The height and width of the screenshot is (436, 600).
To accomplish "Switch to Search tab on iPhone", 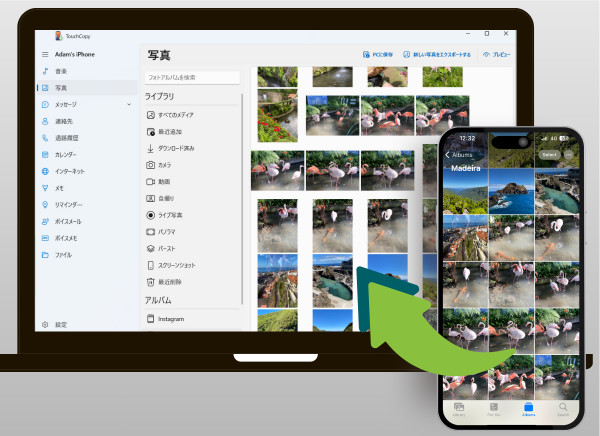I will tap(563, 409).
